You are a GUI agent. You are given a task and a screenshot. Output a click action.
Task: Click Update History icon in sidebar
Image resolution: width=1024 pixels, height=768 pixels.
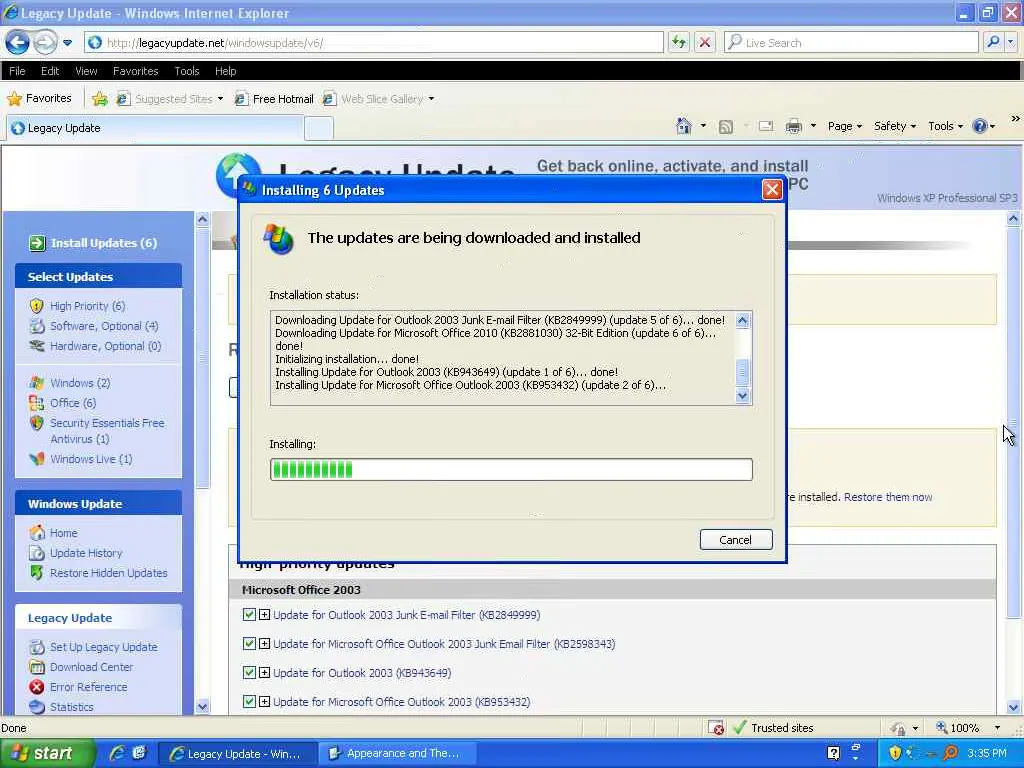[x=37, y=552]
